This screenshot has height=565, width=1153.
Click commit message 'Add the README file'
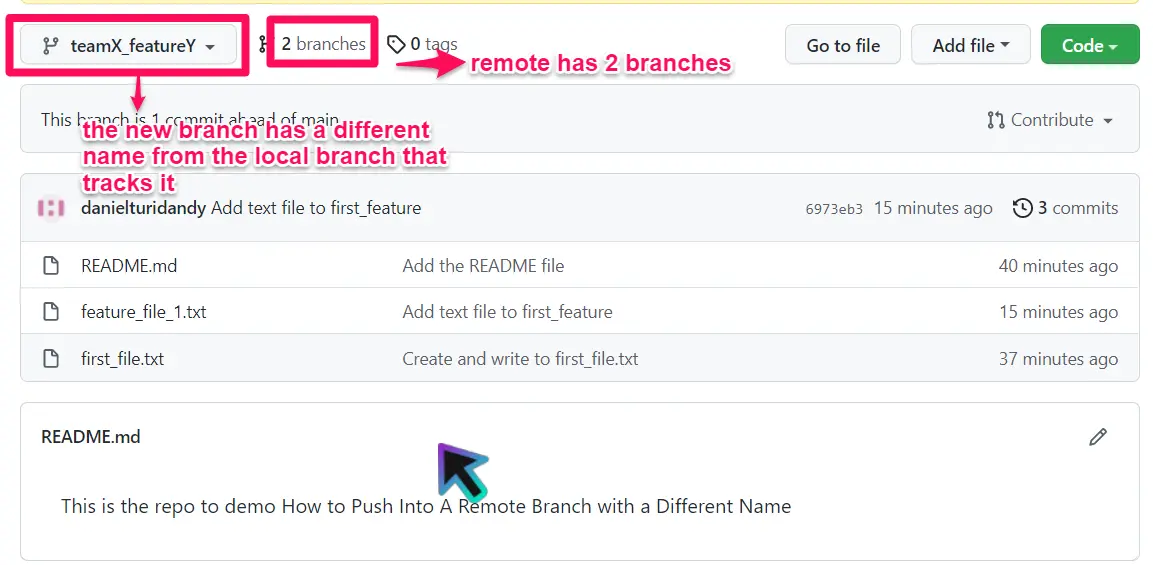click(483, 266)
